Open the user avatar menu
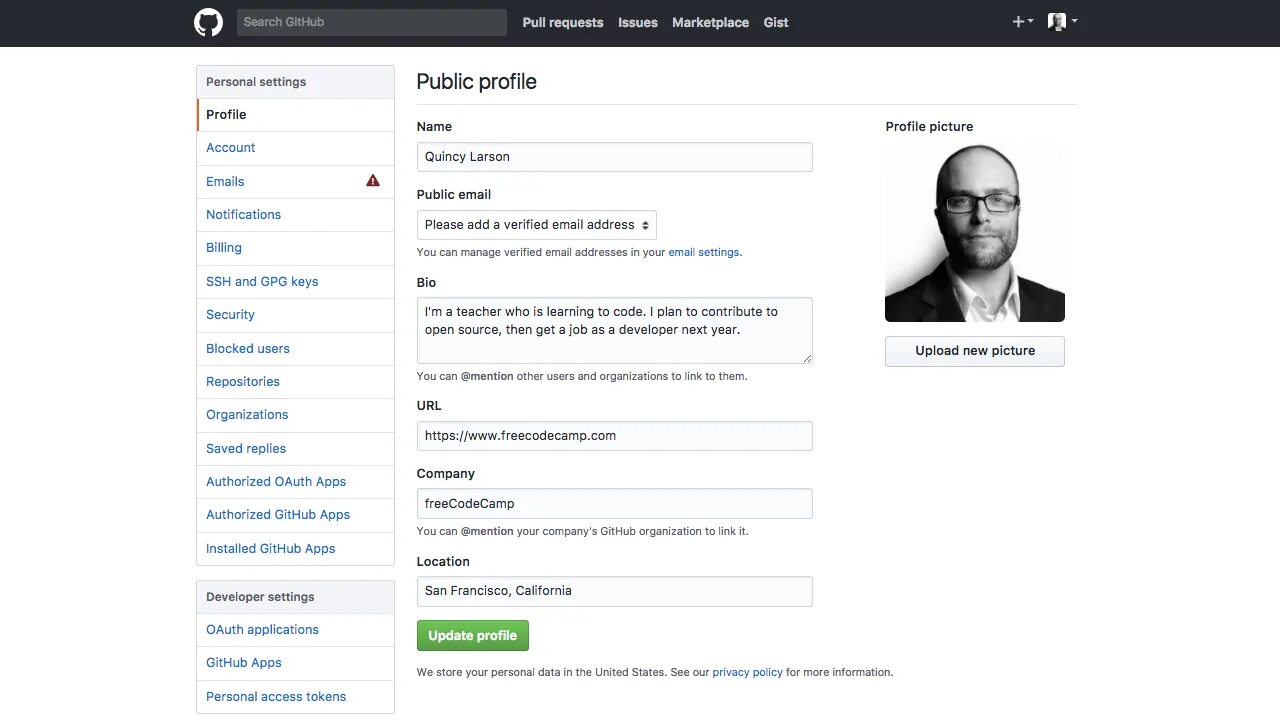This screenshot has height=720, width=1280. (x=1062, y=22)
